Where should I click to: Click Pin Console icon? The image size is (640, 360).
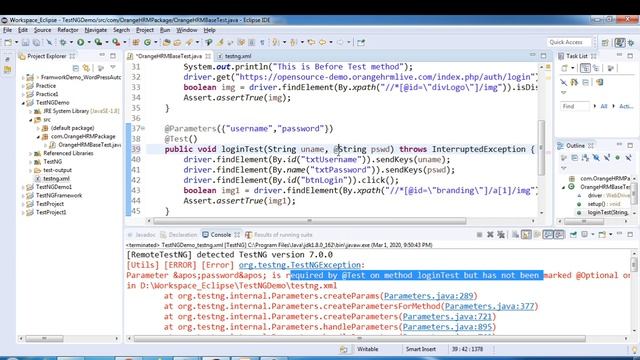tap(573, 235)
